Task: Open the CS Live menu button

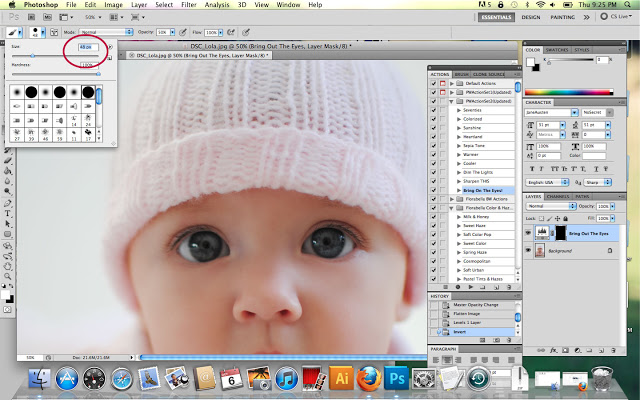Action: [616, 17]
